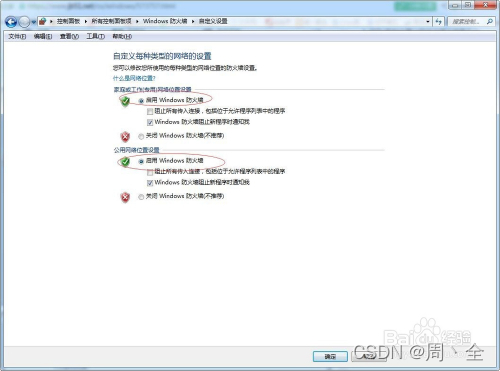This screenshot has width=500, height=371.
Task: Click the Refresh icon next to address bar
Action: pyautogui.click(x=438, y=22)
